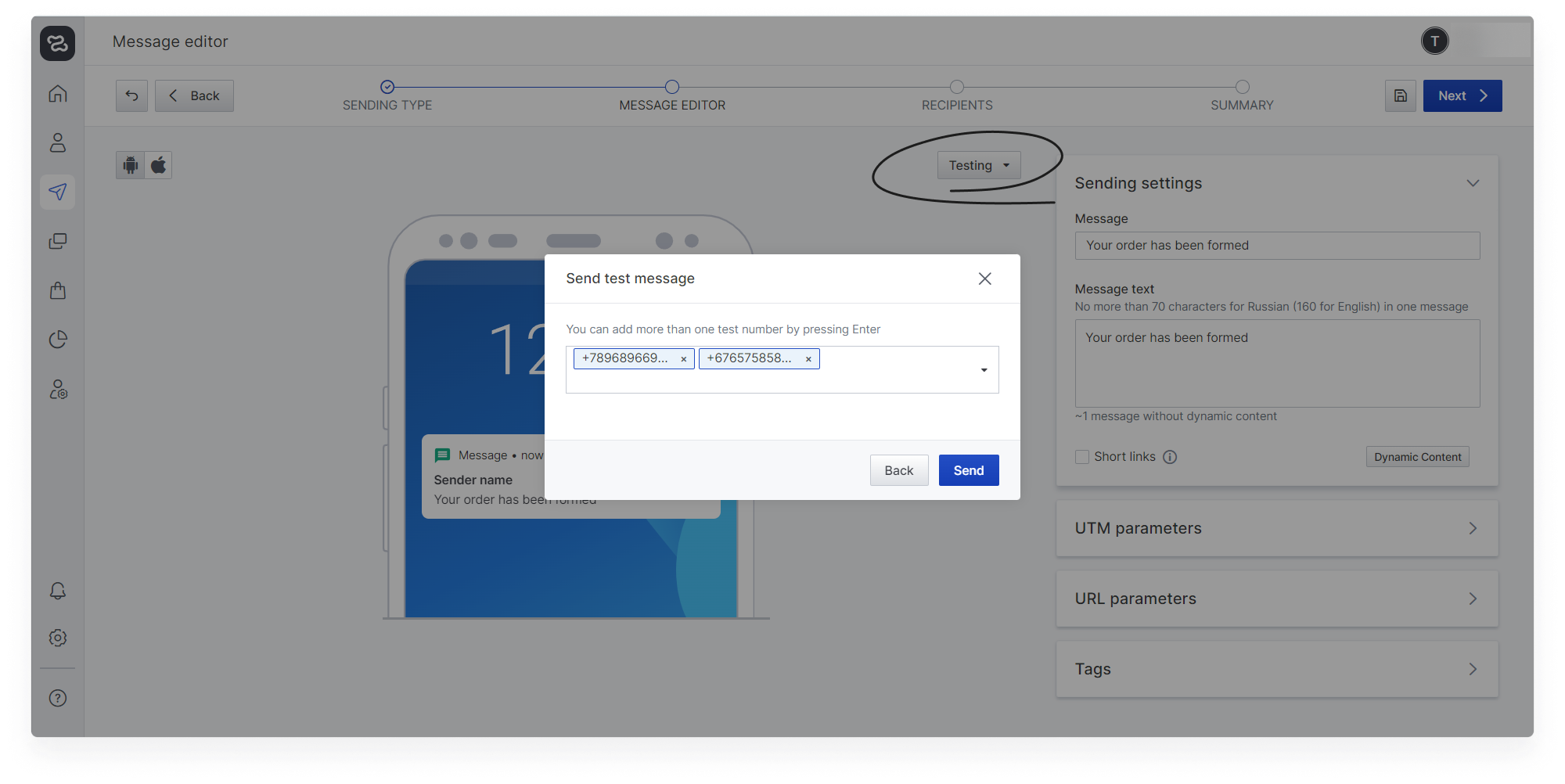Click the Short links info icon
Screen dimensions: 1565x784
(x=1170, y=457)
